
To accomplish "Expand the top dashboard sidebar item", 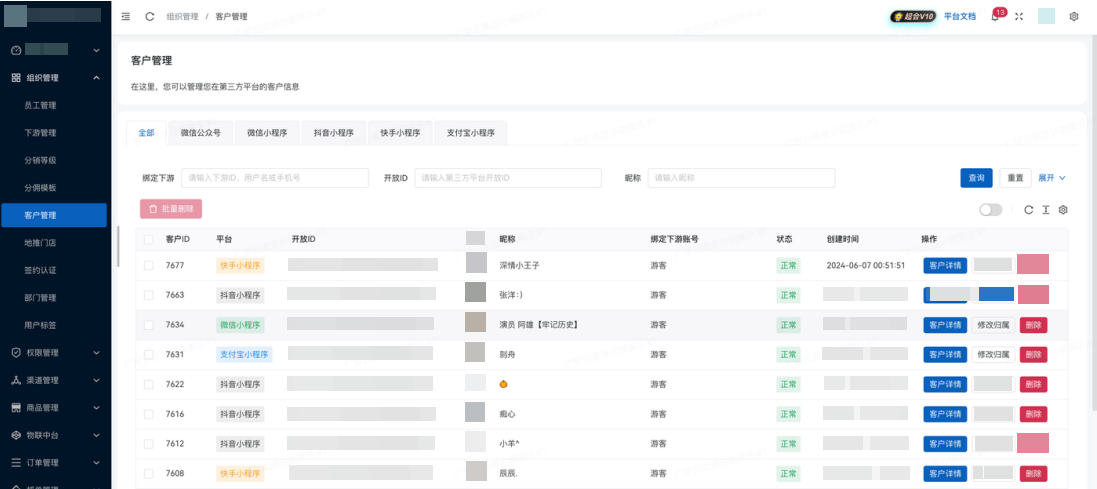I will [x=97, y=50].
